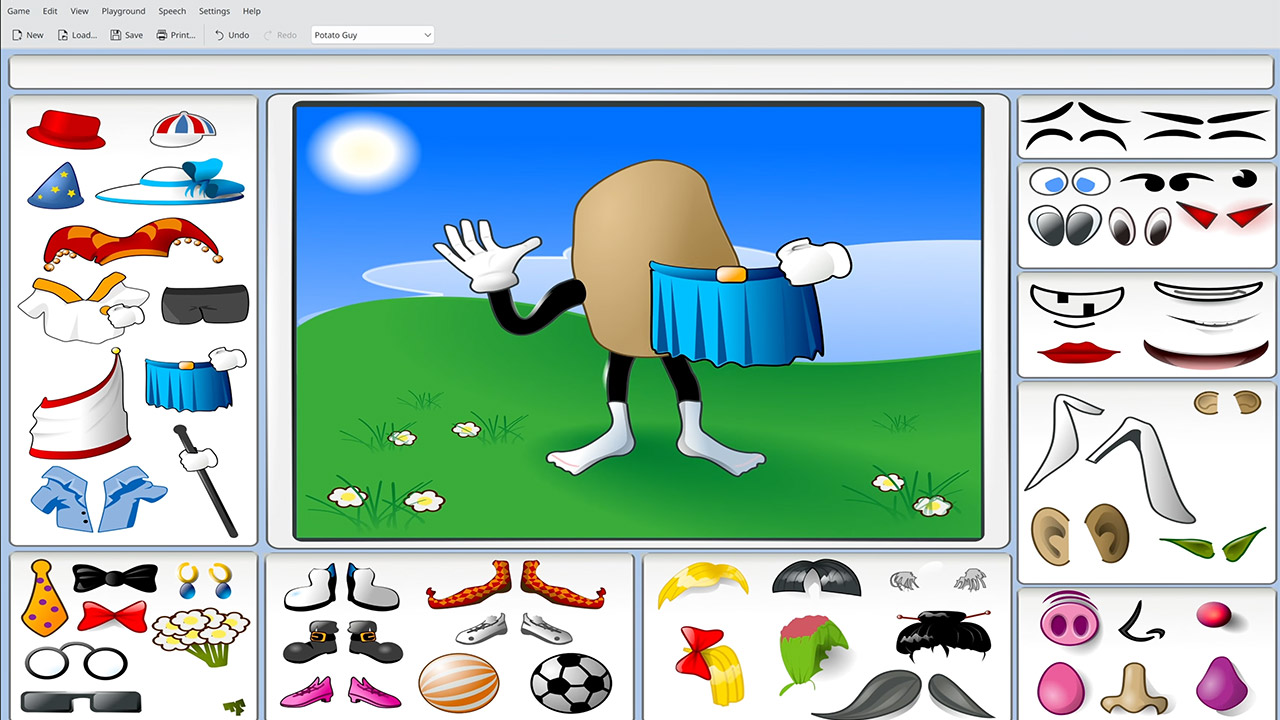Click the Load... toolbar button
1280x720 pixels.
click(77, 35)
